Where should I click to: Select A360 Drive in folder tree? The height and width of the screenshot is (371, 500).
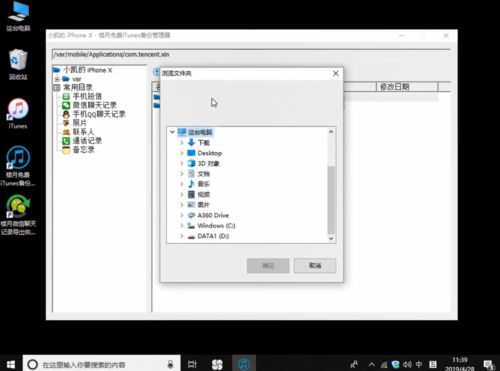click(x=208, y=215)
